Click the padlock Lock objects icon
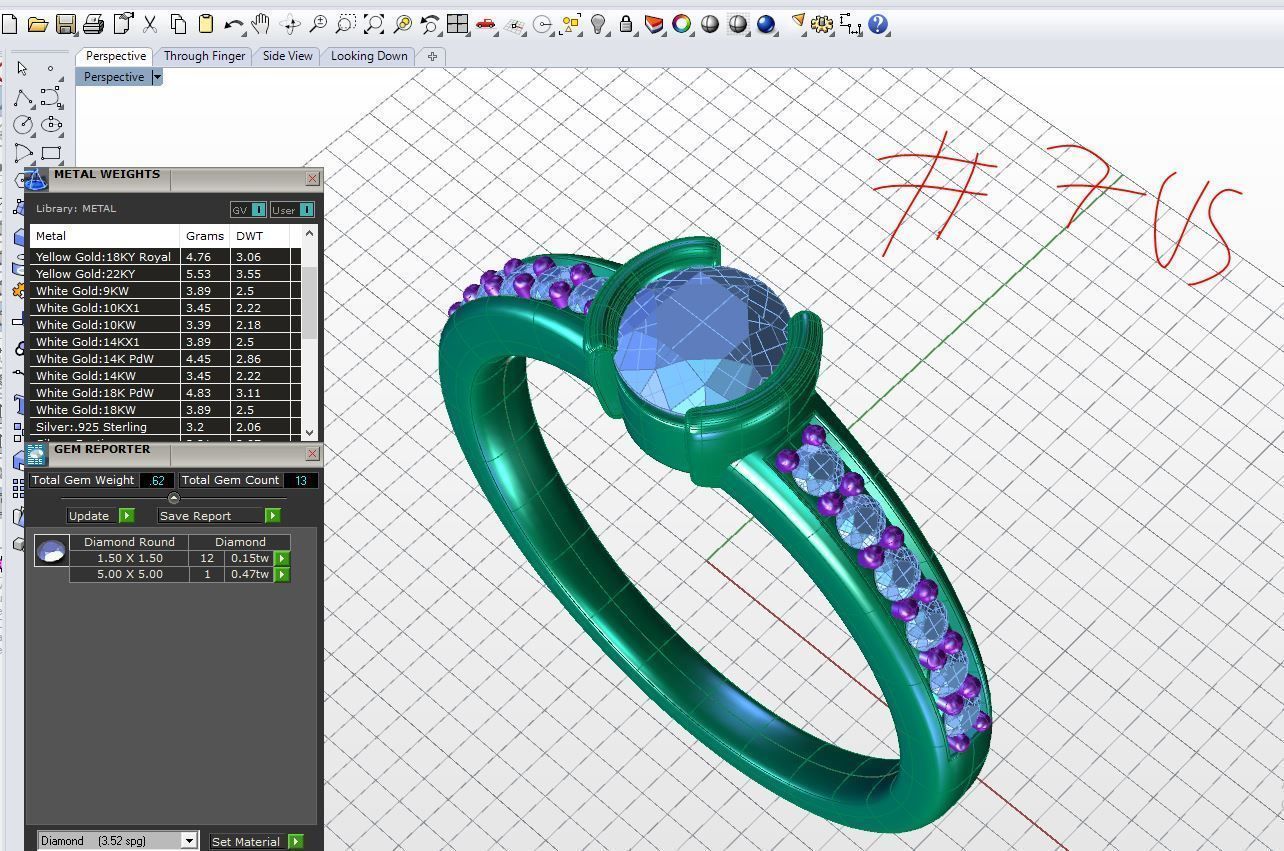Image resolution: width=1284 pixels, height=851 pixels. (x=626, y=24)
